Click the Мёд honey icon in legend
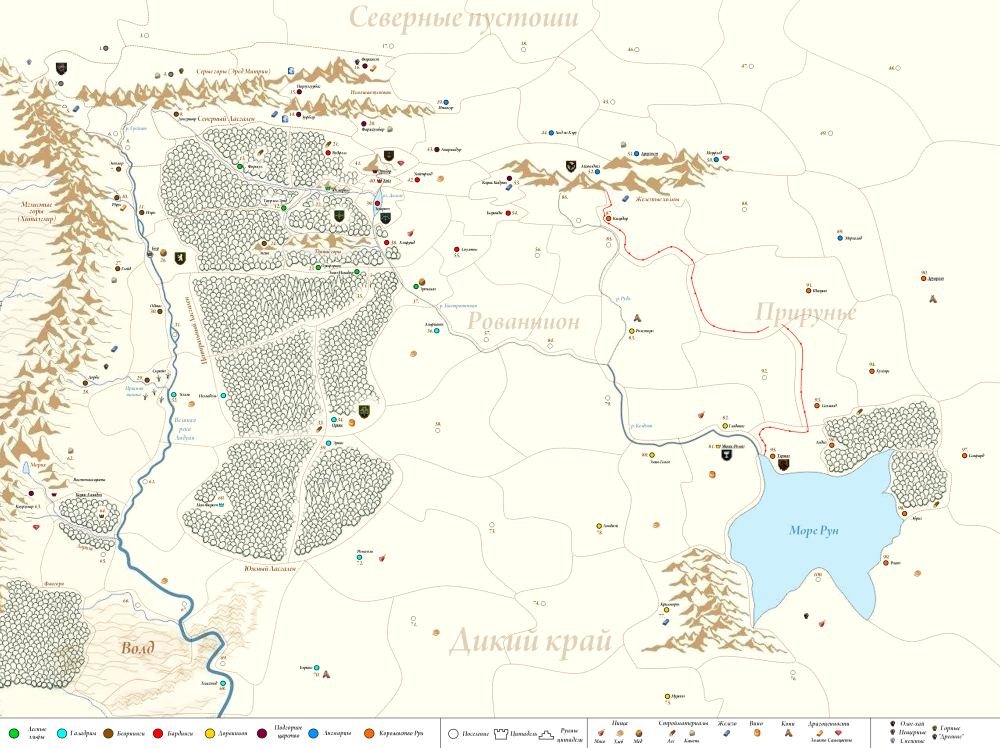 (639, 733)
